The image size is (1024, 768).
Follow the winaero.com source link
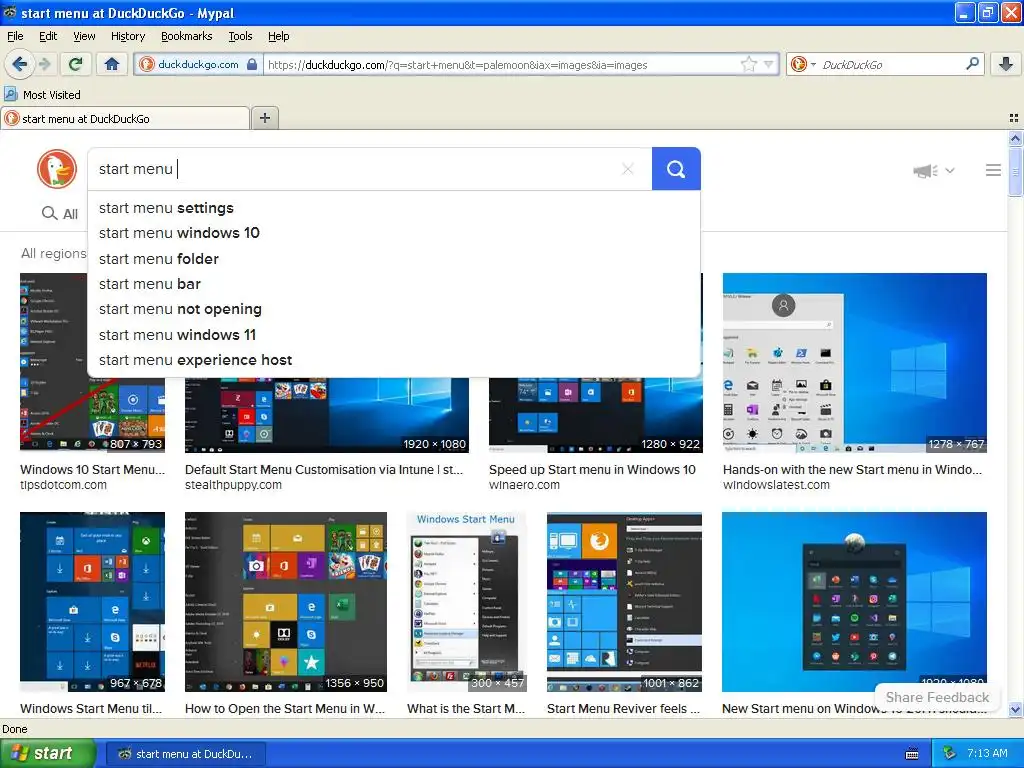524,485
